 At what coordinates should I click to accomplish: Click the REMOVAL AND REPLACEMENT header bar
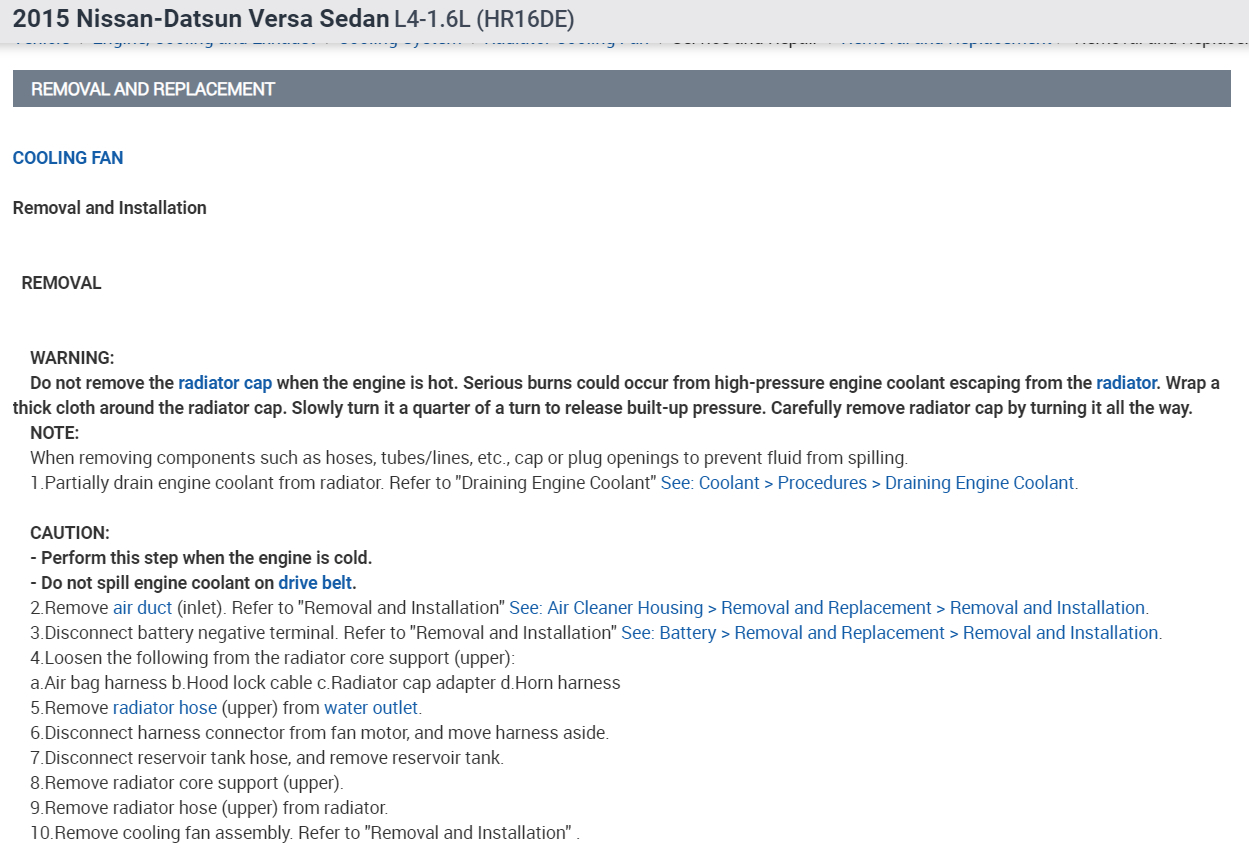click(621, 89)
